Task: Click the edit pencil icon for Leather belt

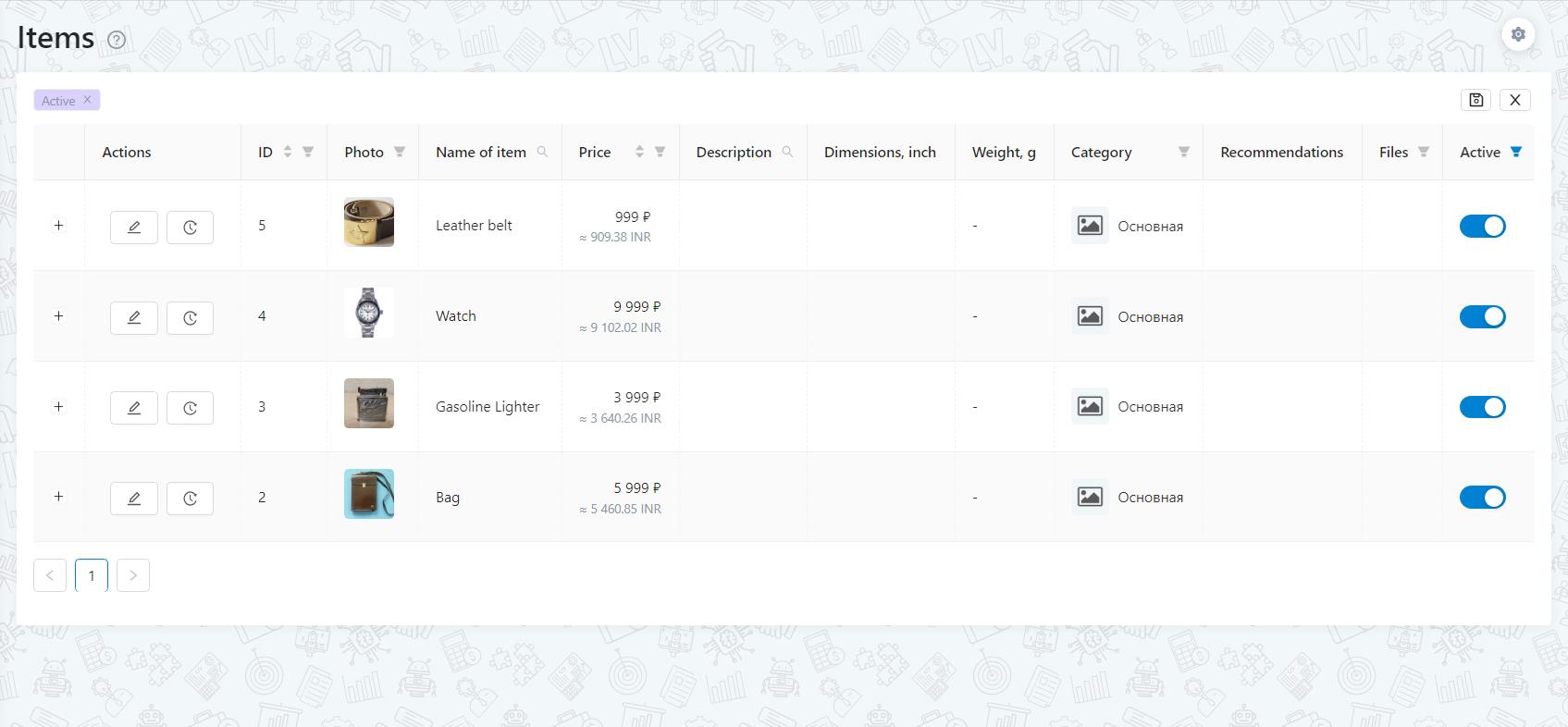Action: pyautogui.click(x=134, y=227)
